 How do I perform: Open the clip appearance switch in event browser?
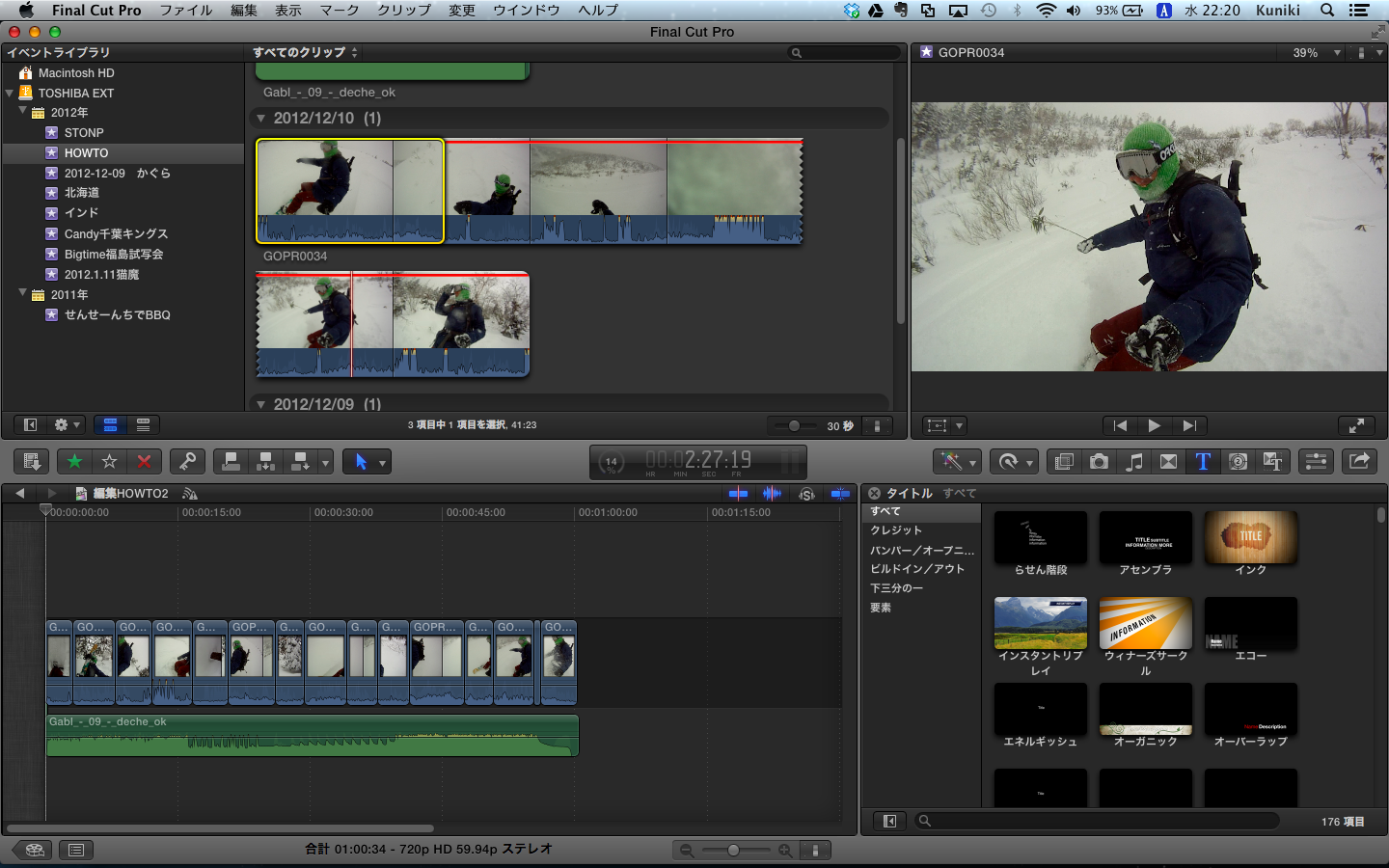(877, 425)
